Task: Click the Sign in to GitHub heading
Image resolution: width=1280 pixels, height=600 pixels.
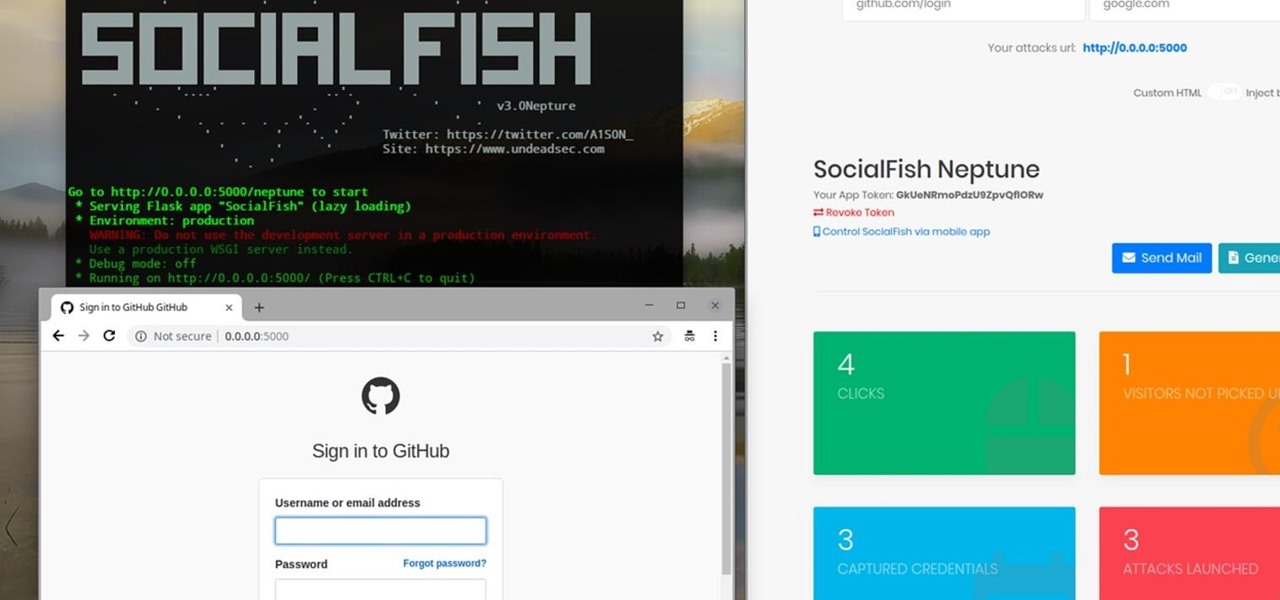Action: click(x=380, y=451)
